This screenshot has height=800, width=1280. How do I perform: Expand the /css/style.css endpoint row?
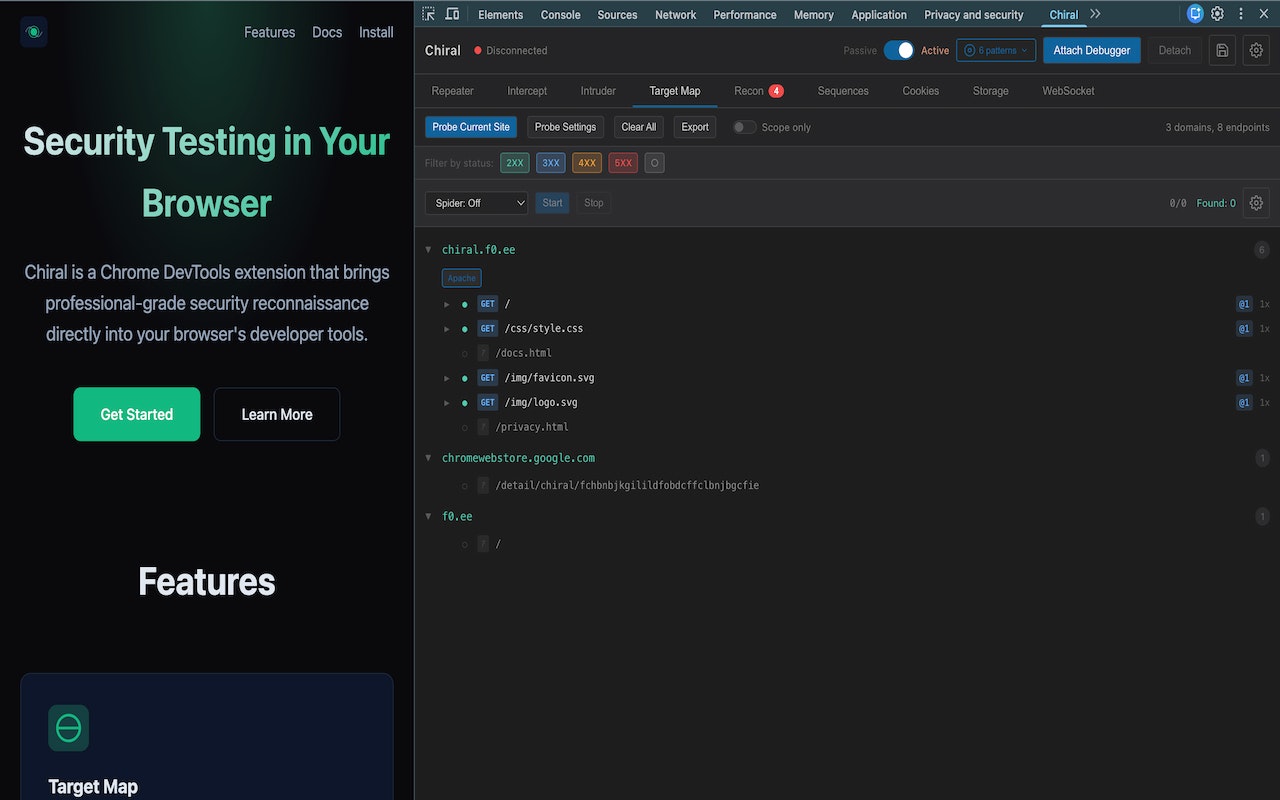[x=447, y=328]
